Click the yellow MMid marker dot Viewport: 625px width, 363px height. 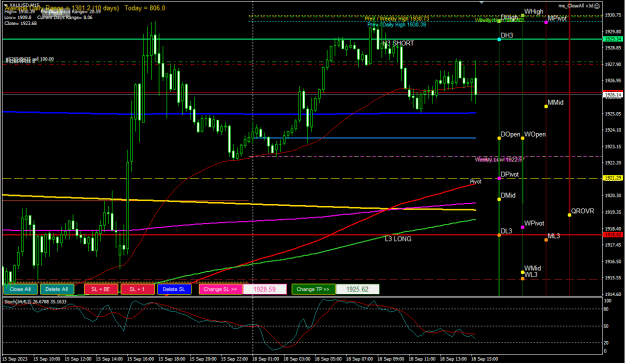[x=546, y=106]
